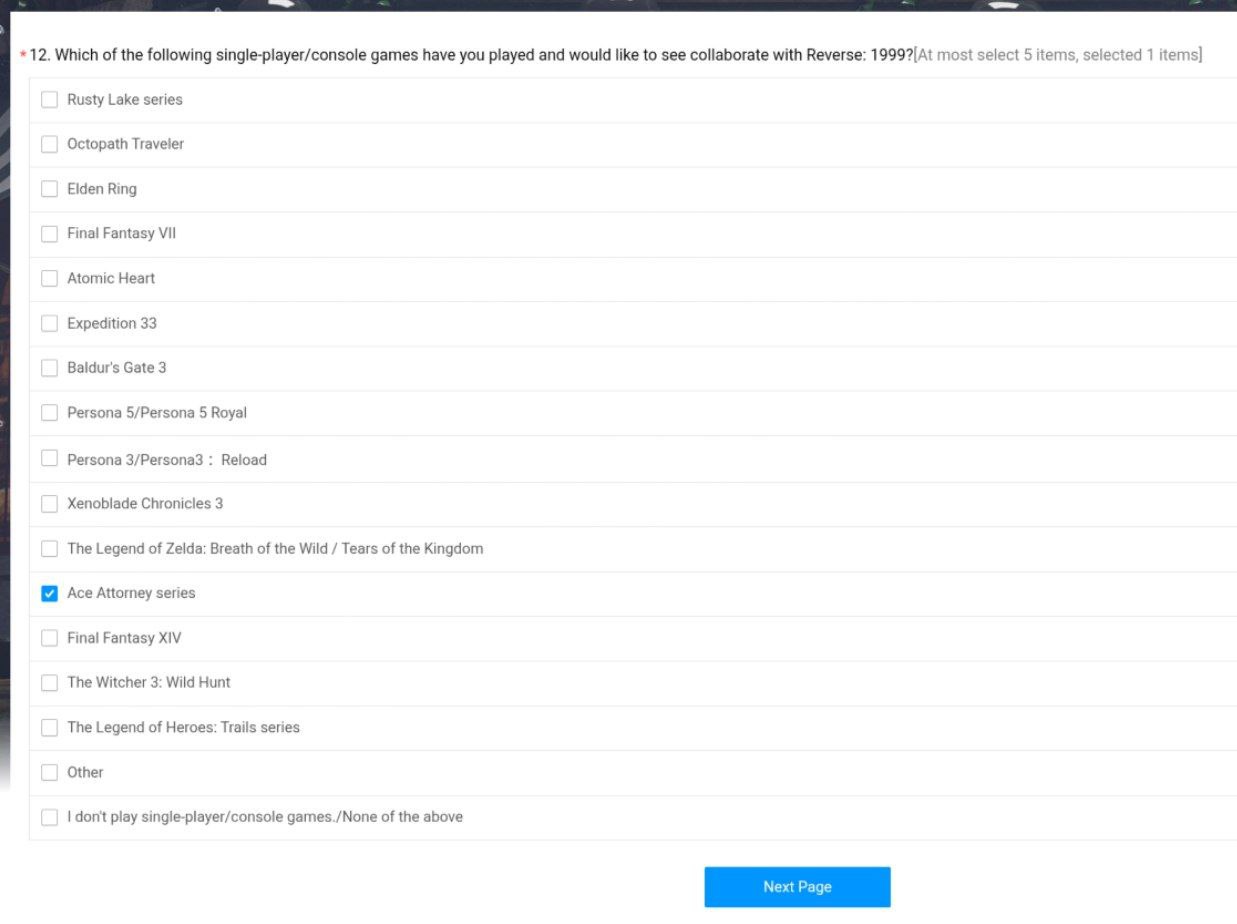The width and height of the screenshot is (1237, 924).
Task: Select the Trails series checkbox
Action: coord(49,728)
